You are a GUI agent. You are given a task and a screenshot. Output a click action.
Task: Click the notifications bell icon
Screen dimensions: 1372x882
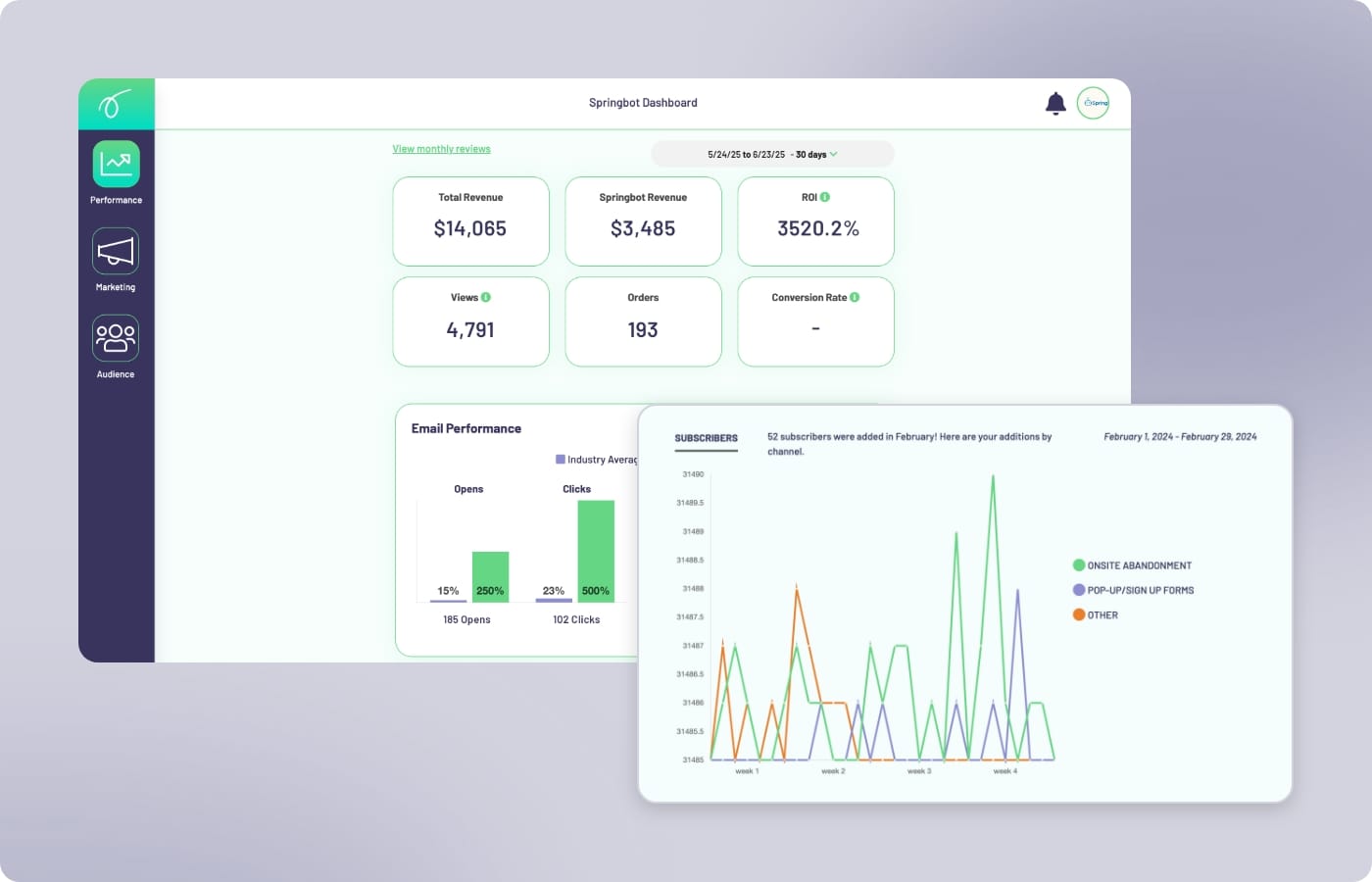(x=1055, y=104)
